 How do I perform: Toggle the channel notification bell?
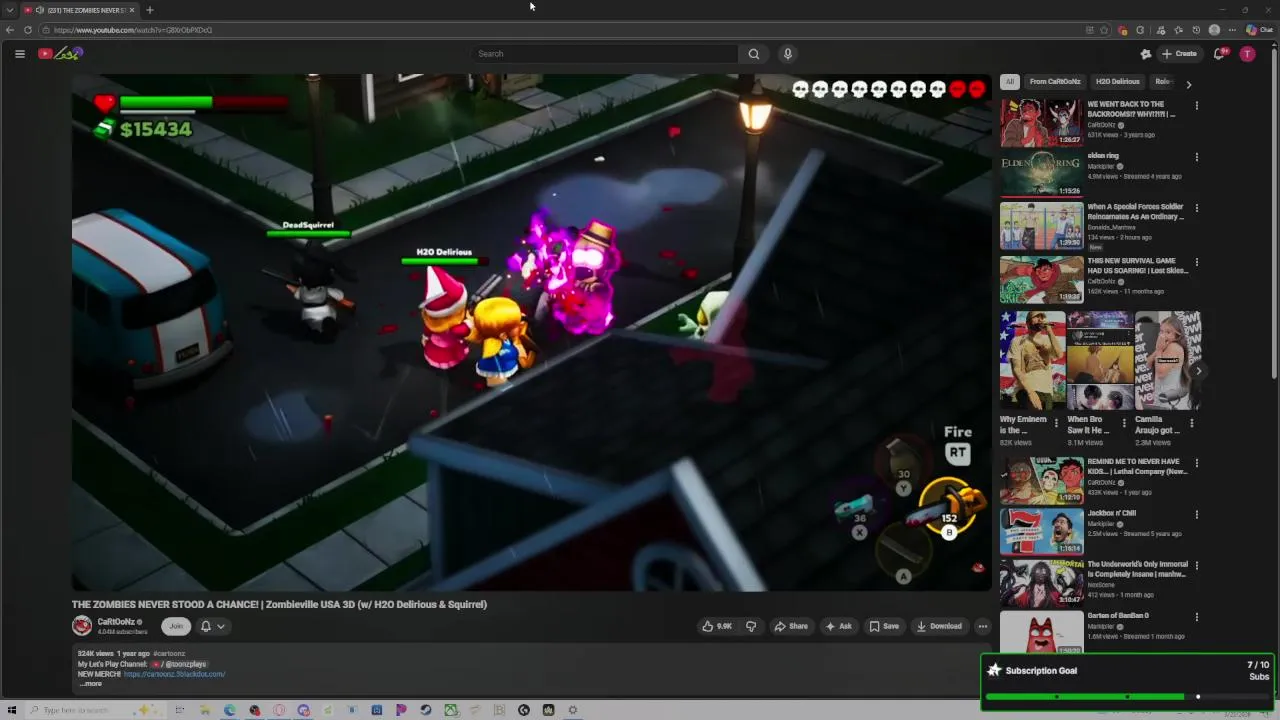(205, 626)
